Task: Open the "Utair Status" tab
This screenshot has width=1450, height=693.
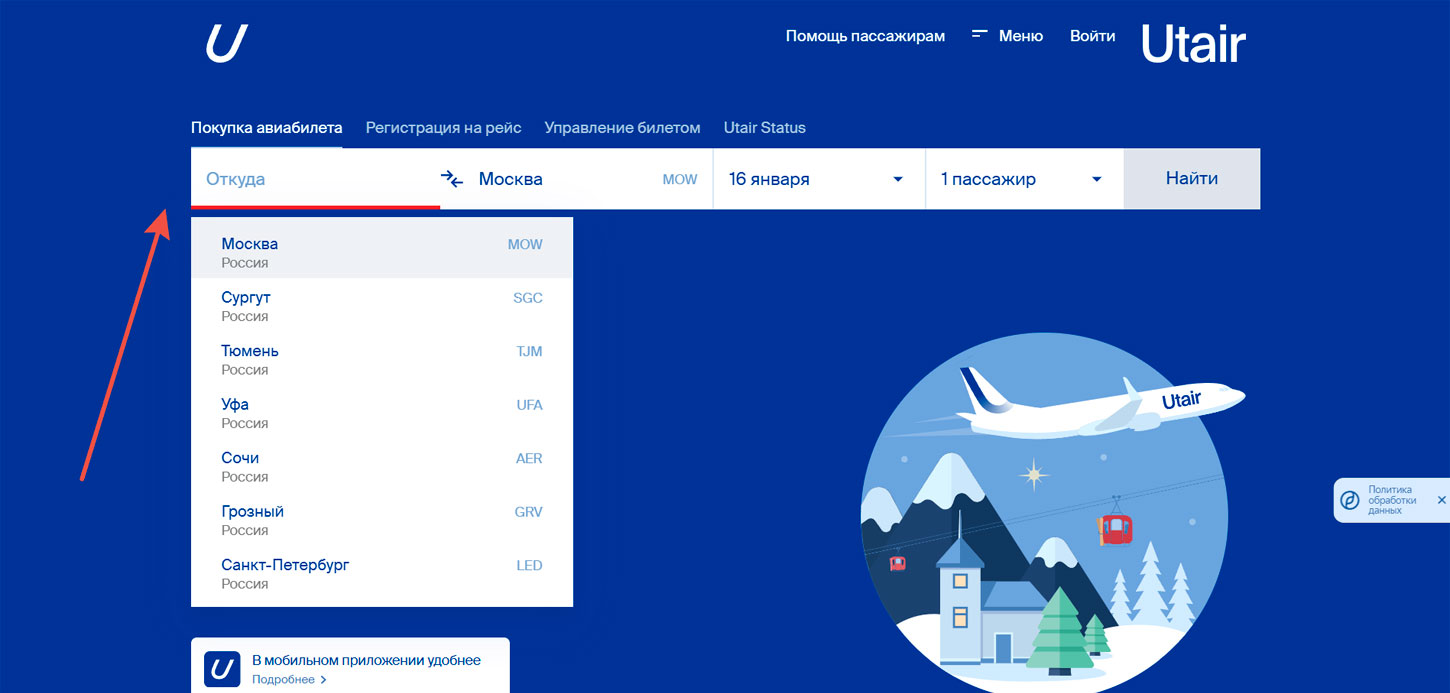Action: [765, 127]
